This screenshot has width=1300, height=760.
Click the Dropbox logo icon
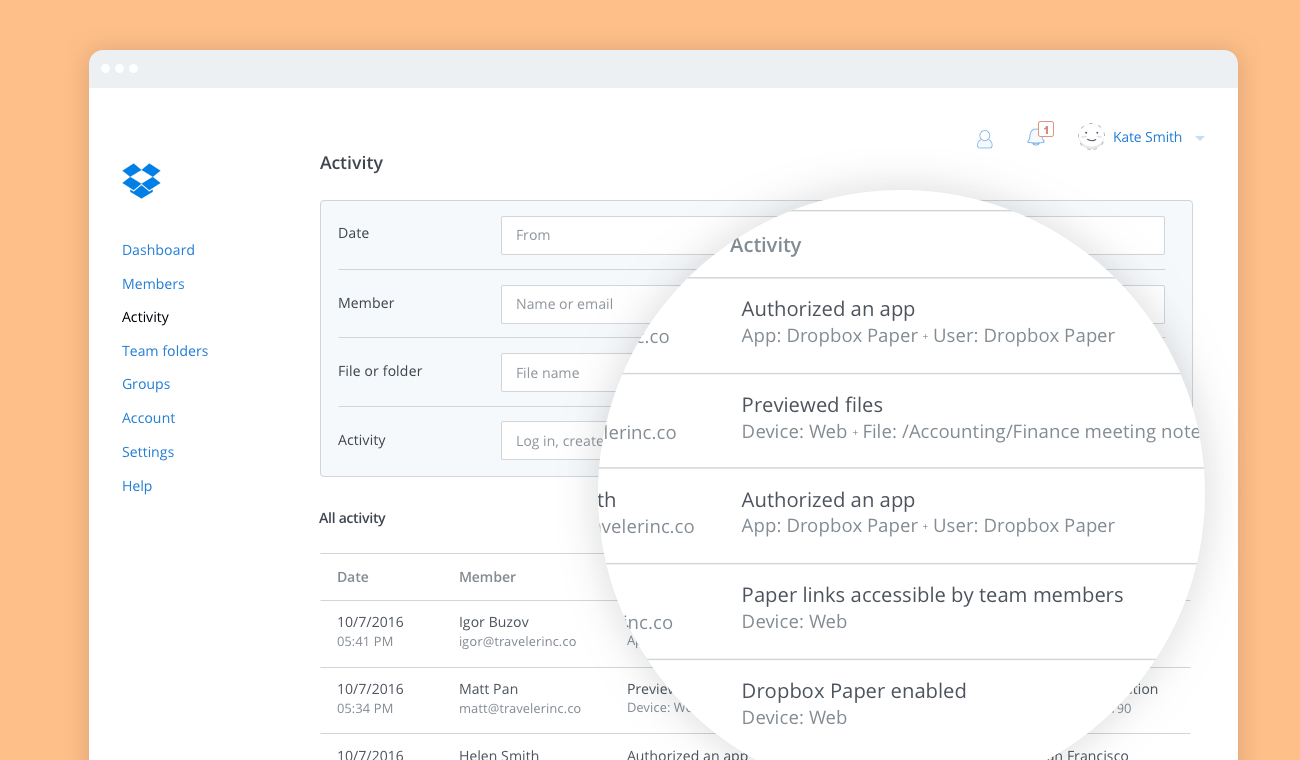click(x=141, y=180)
